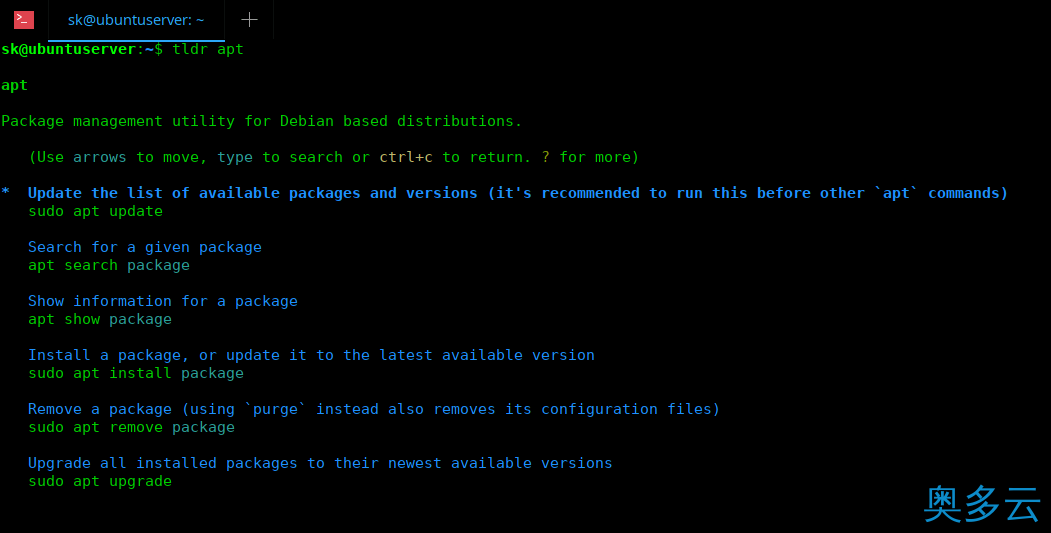Click the red terminal app icon
This screenshot has height=533, width=1051.
point(23,19)
